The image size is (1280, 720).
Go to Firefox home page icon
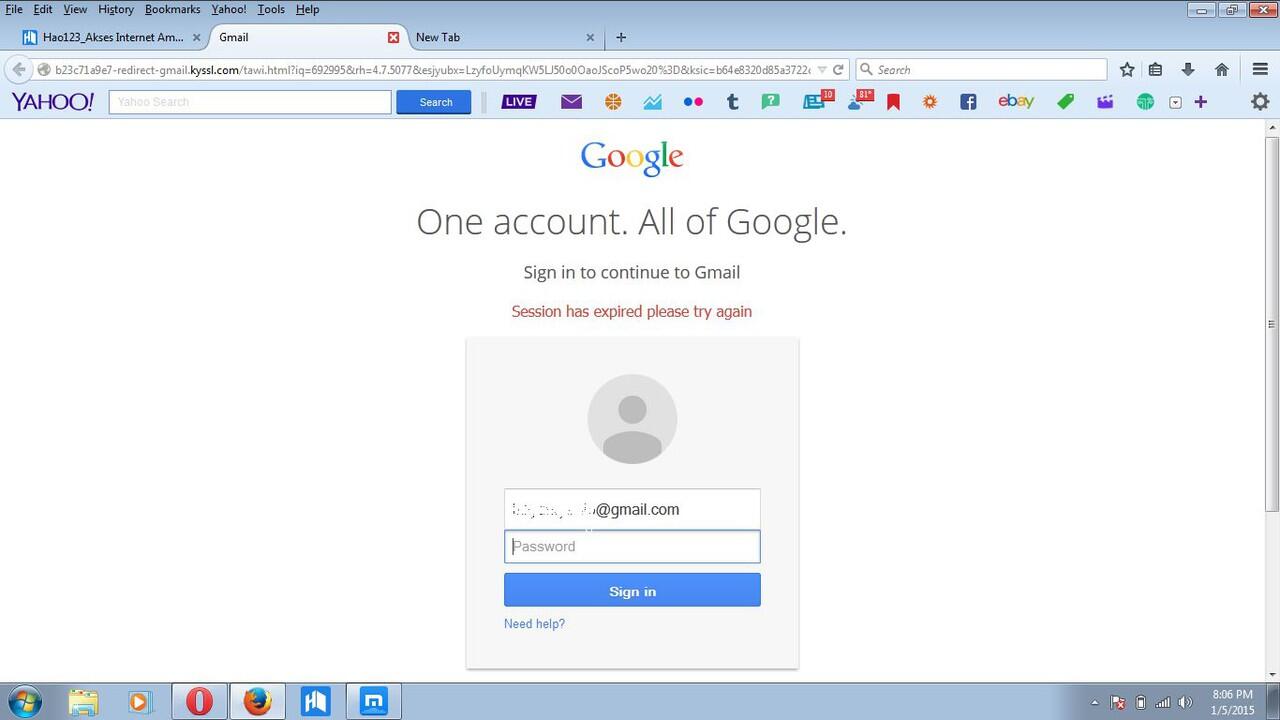[x=1221, y=69]
